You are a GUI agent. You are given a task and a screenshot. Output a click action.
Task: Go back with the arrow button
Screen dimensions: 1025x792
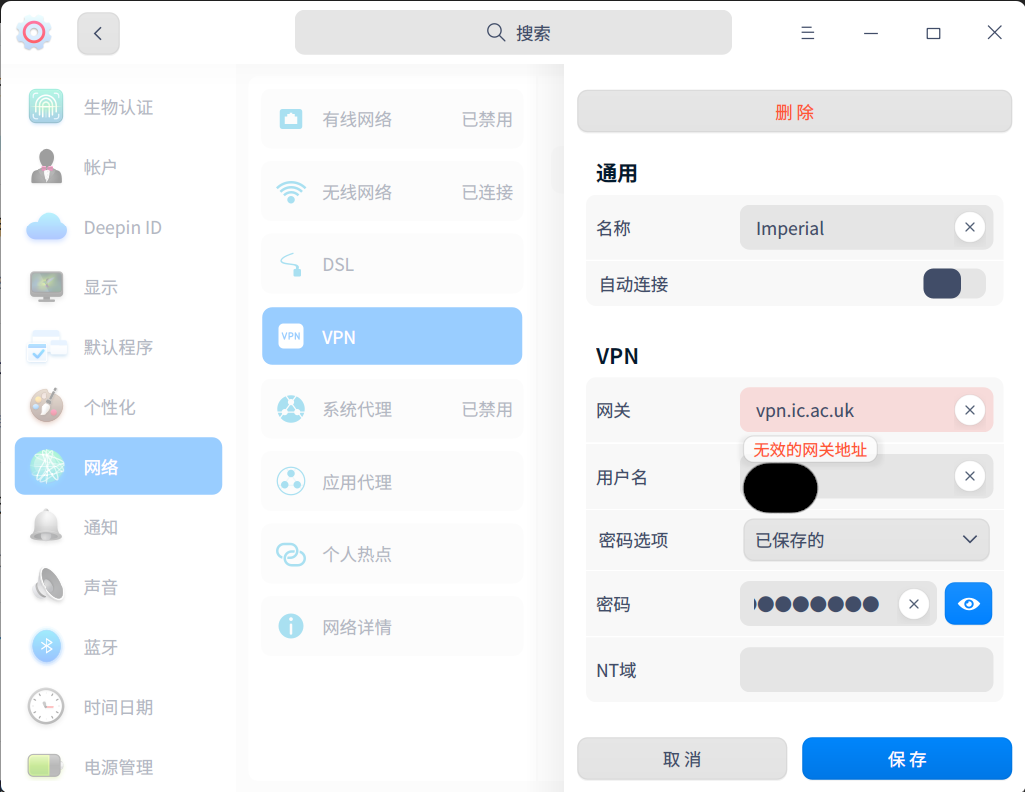click(x=98, y=33)
